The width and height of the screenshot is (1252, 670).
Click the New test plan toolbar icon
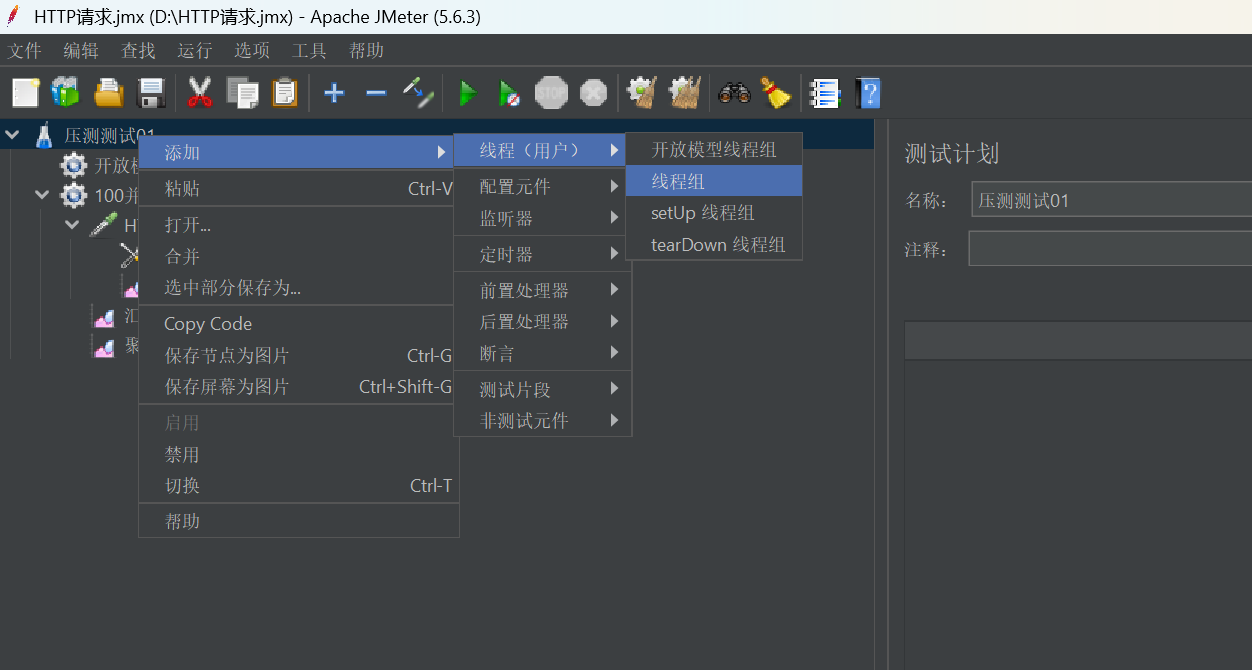[x=25, y=93]
